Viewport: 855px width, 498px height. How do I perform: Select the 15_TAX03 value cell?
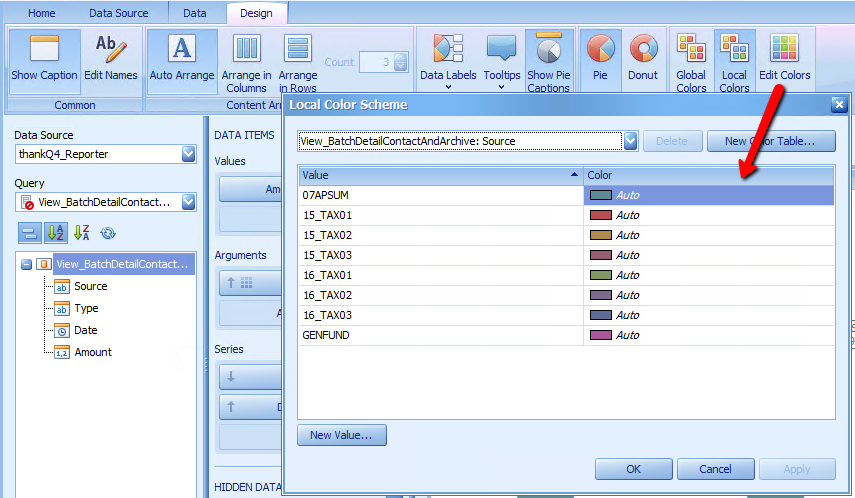[x=441, y=255]
